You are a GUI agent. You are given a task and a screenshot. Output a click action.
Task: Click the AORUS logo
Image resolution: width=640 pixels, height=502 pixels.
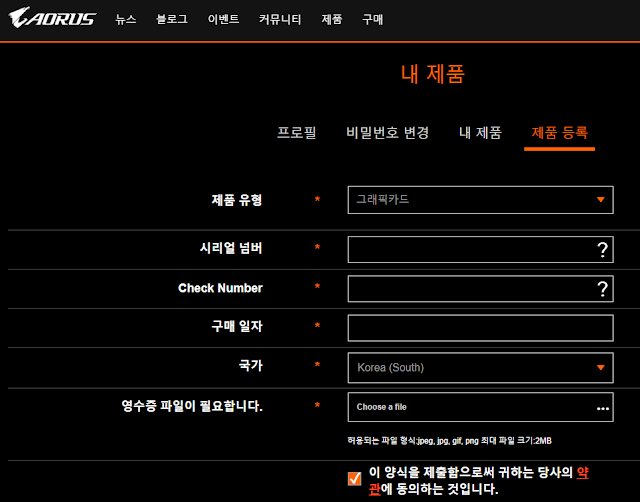click(52, 18)
